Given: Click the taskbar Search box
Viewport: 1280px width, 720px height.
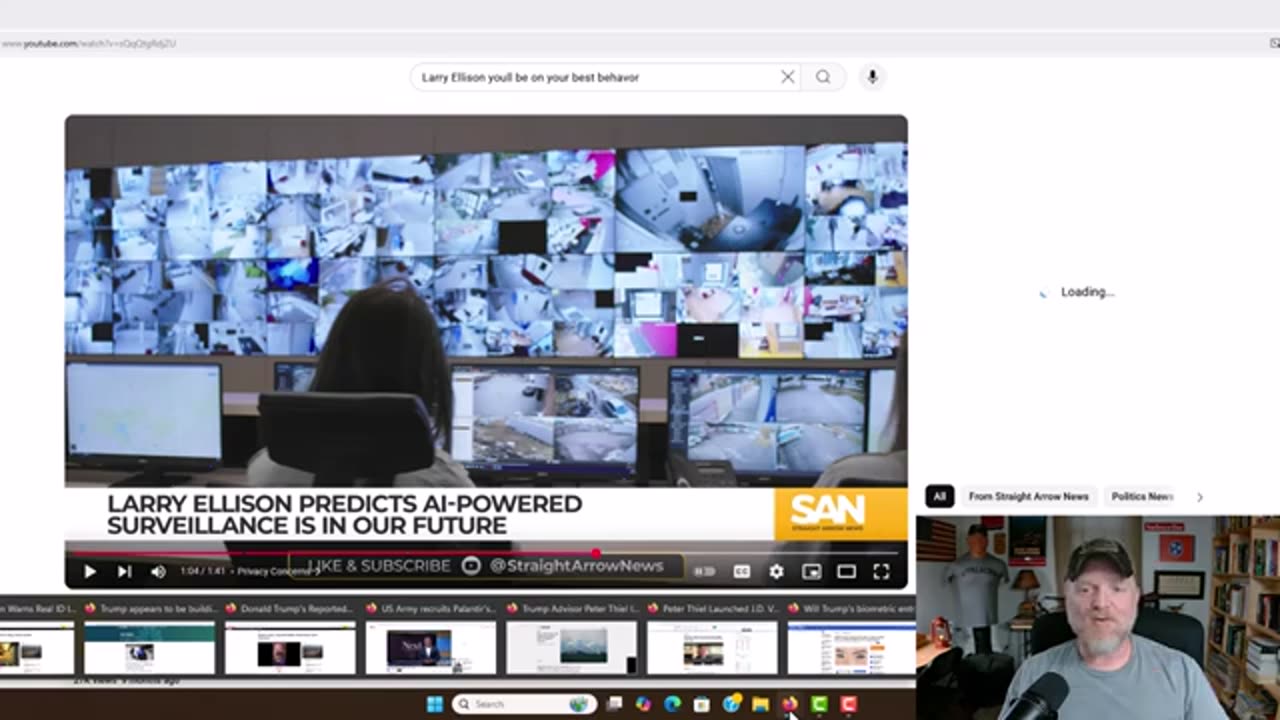Looking at the screenshot, I should point(525,704).
